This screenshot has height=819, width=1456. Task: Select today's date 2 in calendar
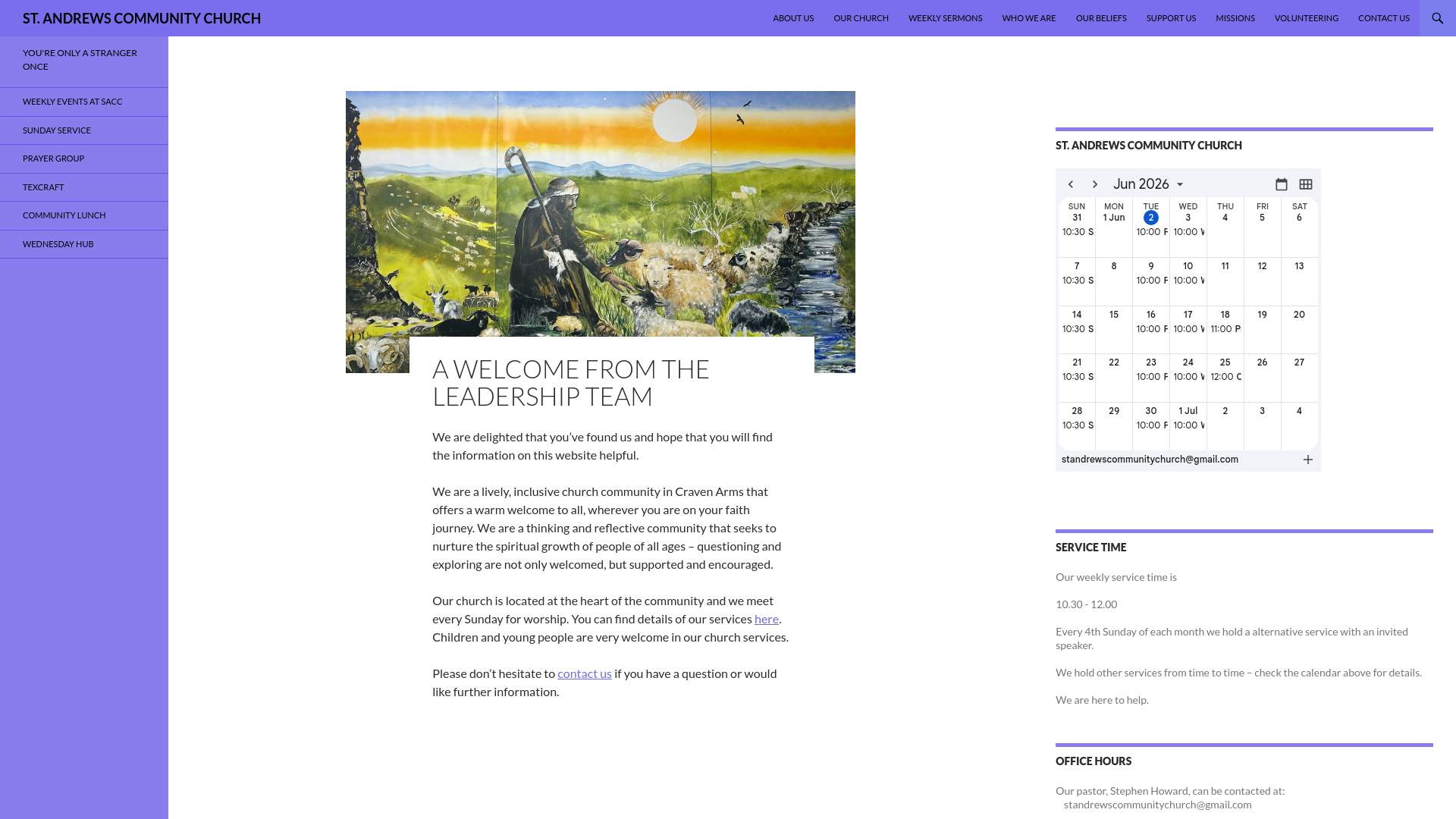click(1151, 218)
